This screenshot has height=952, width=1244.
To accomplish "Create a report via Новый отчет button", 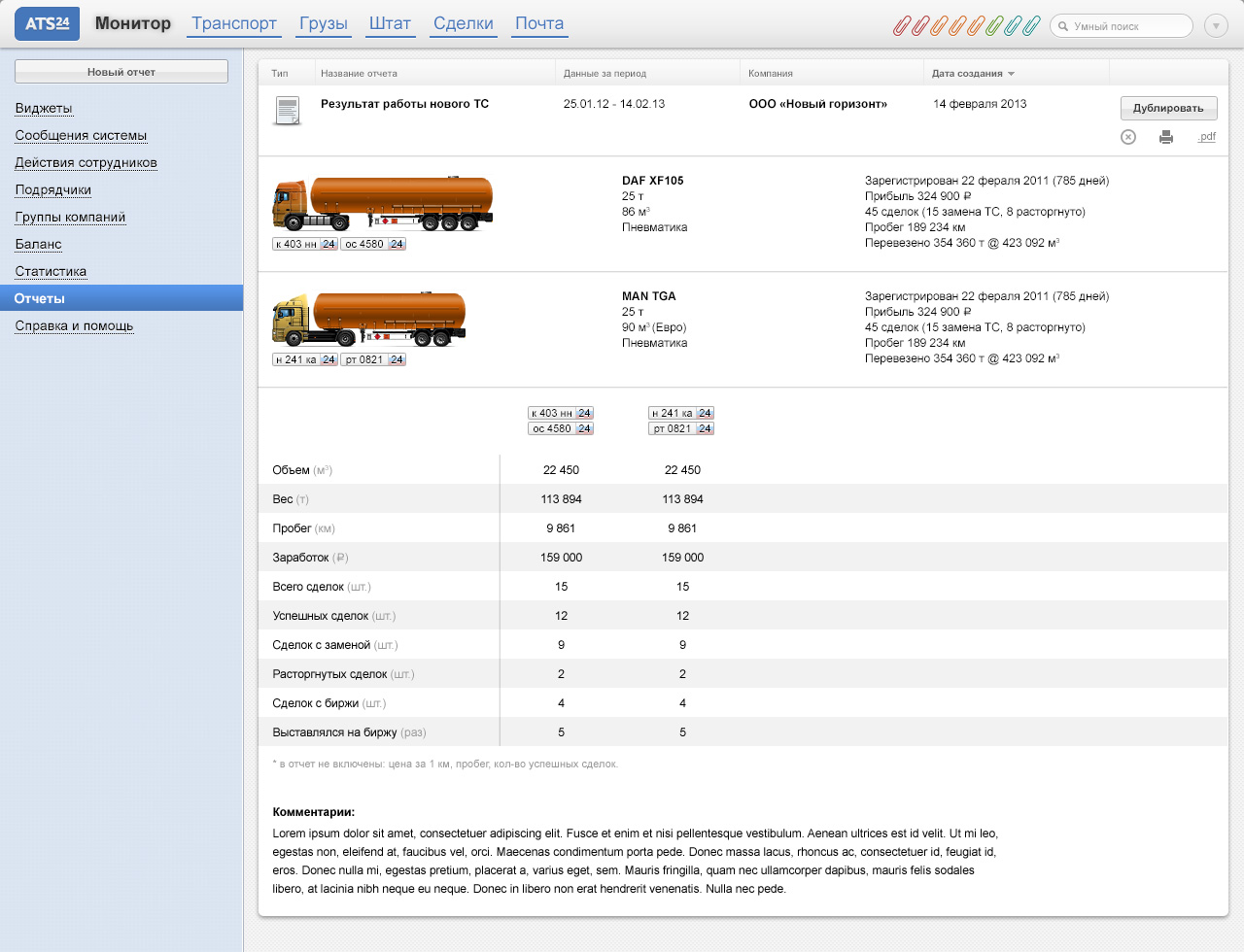I will [x=121, y=72].
